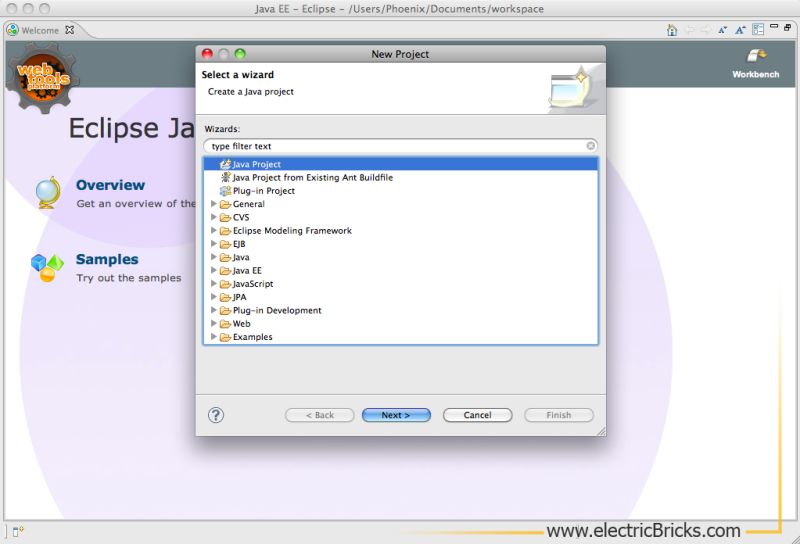Select the Java EE folder label

(x=247, y=270)
